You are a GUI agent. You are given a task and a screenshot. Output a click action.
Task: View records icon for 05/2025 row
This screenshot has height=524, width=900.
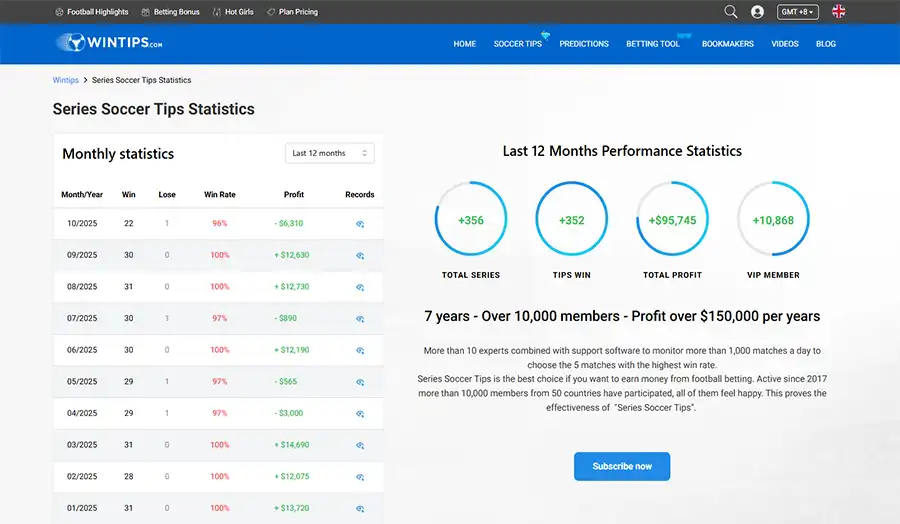(360, 382)
